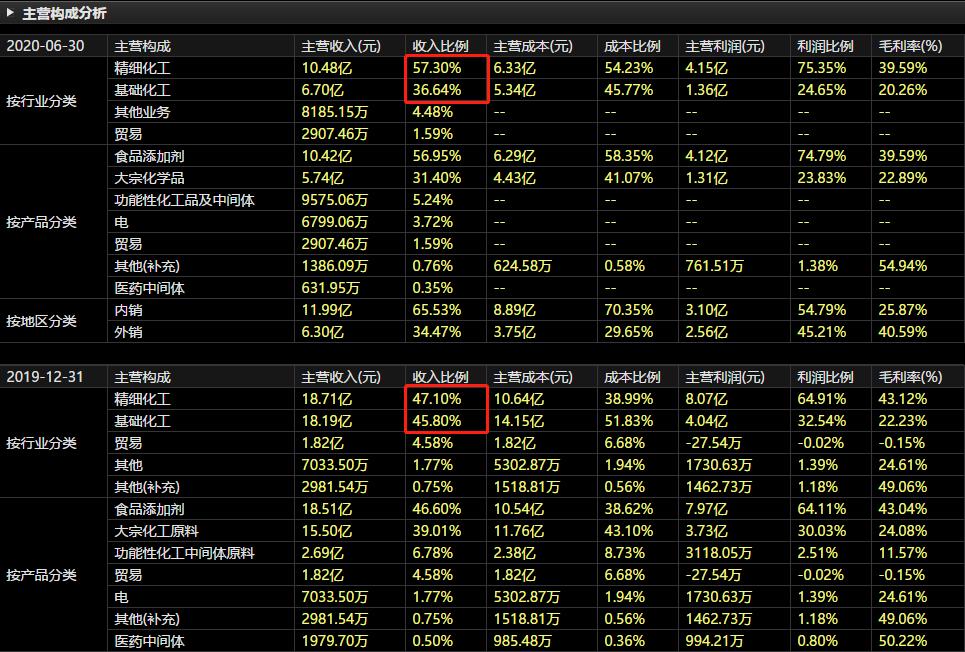Click the 45.80% revenue ratio cell
The height and width of the screenshot is (652, 965).
coord(437,421)
